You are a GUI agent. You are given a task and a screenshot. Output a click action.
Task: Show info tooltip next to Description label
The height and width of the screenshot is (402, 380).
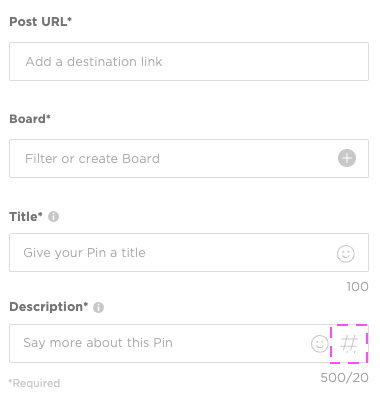(98, 307)
